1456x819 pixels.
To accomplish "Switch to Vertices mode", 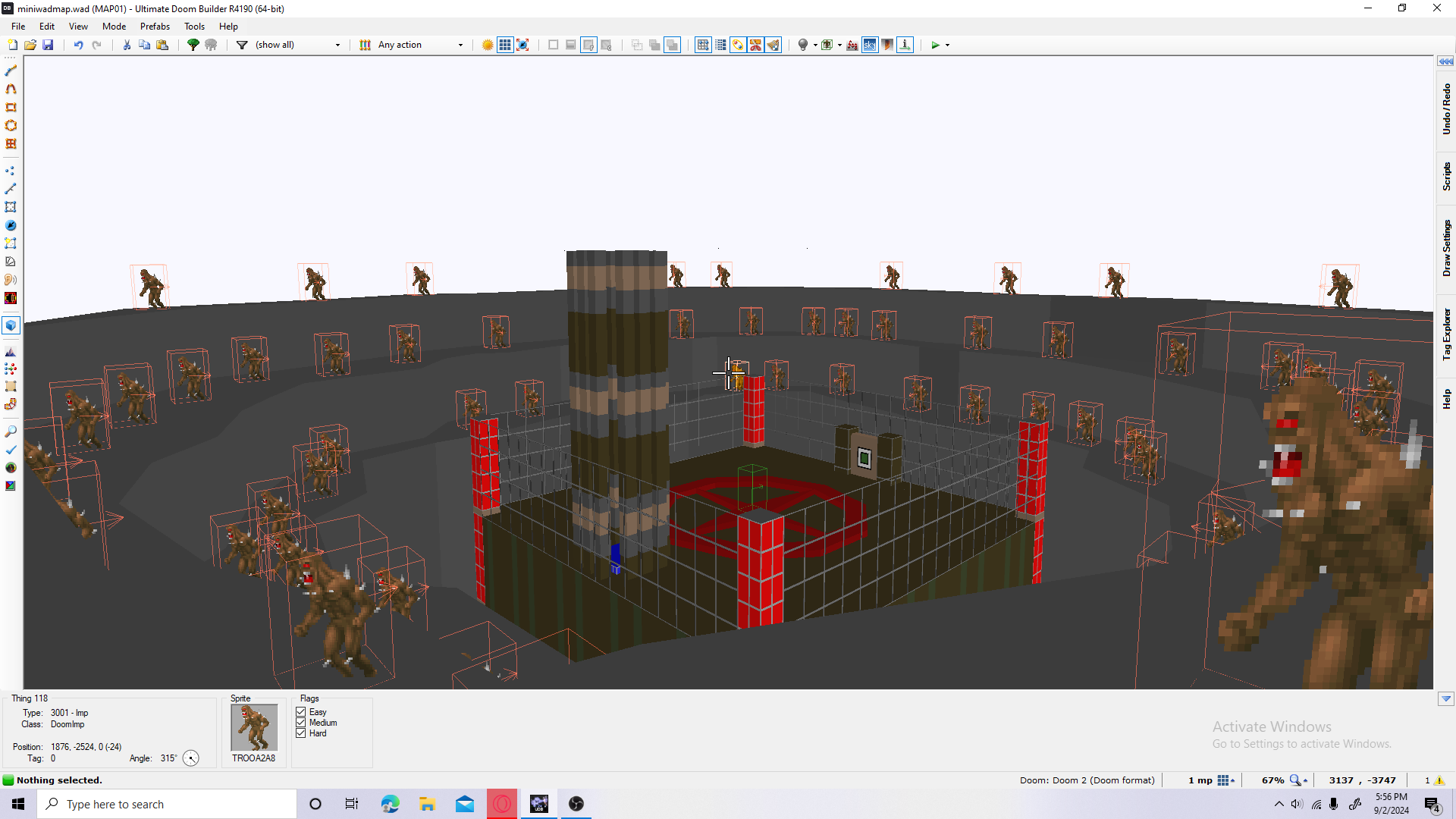I will (11, 171).
